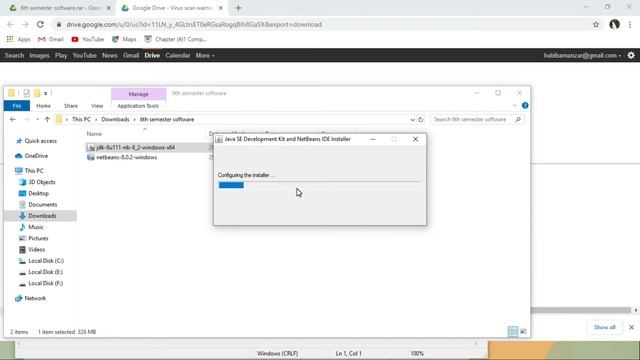This screenshot has width=640, height=360.
Task: Open Google settings gear icon
Action: coord(631,55)
